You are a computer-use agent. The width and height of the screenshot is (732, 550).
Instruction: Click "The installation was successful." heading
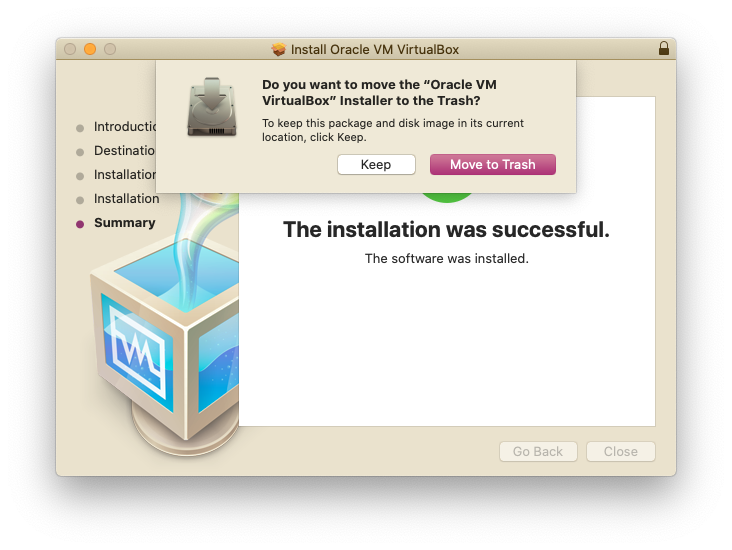(x=446, y=229)
